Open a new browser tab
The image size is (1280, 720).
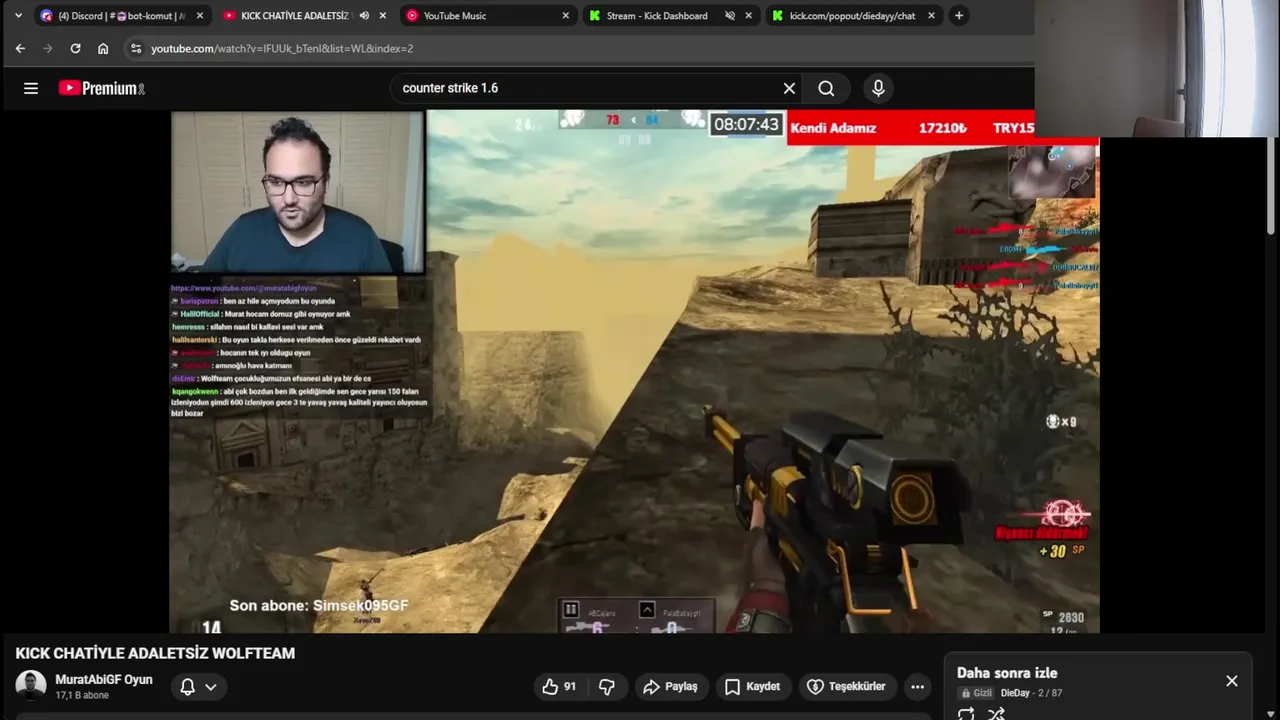coord(959,16)
